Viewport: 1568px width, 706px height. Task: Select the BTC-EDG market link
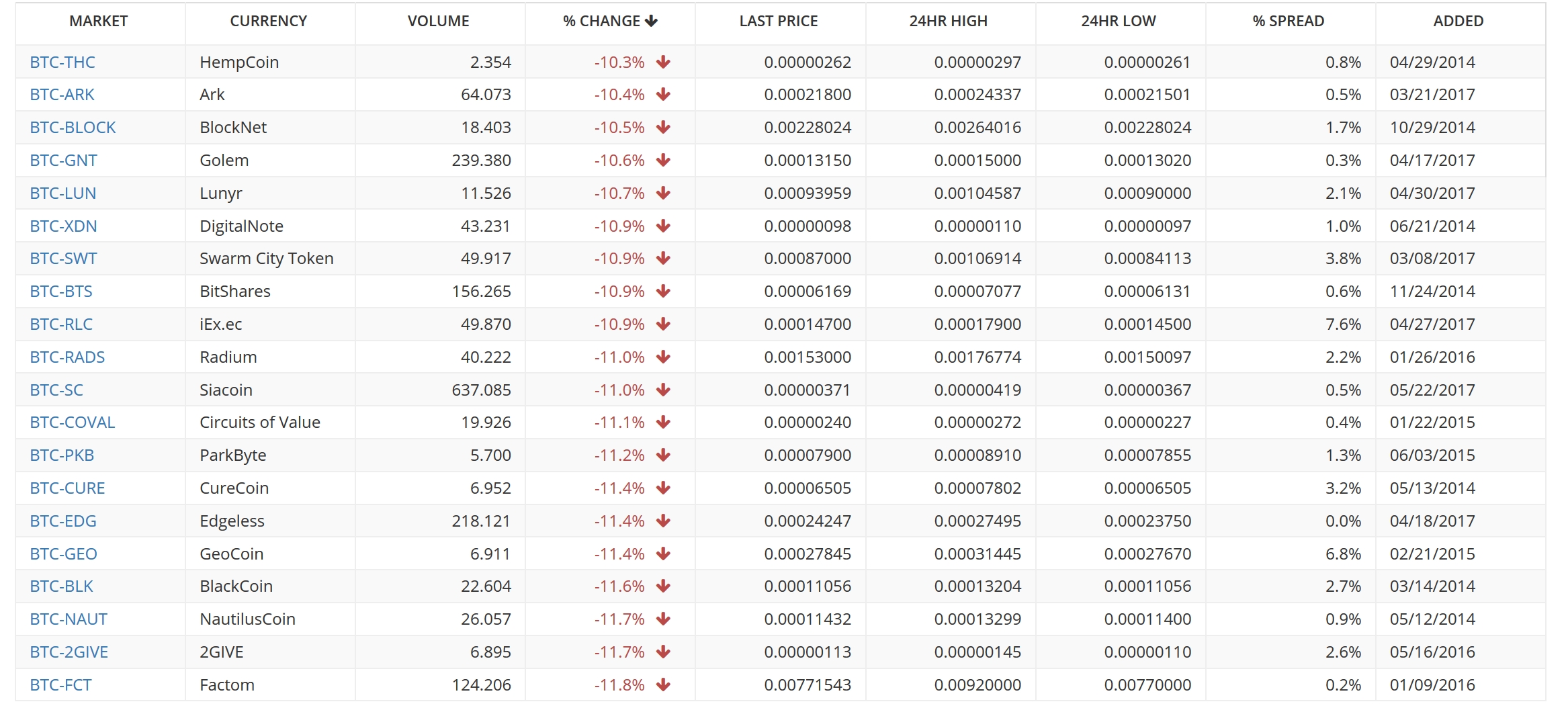[63, 521]
